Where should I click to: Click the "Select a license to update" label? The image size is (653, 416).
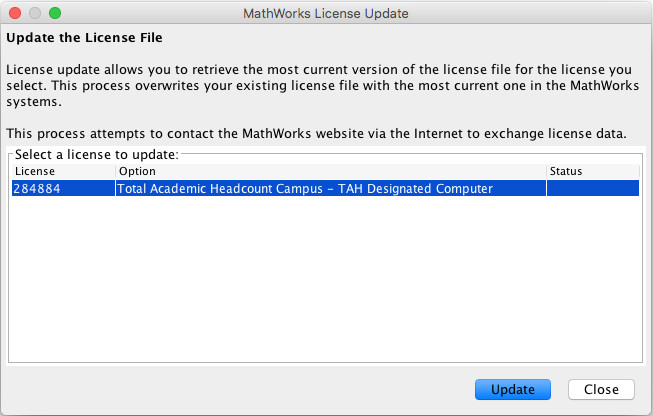[x=96, y=154]
